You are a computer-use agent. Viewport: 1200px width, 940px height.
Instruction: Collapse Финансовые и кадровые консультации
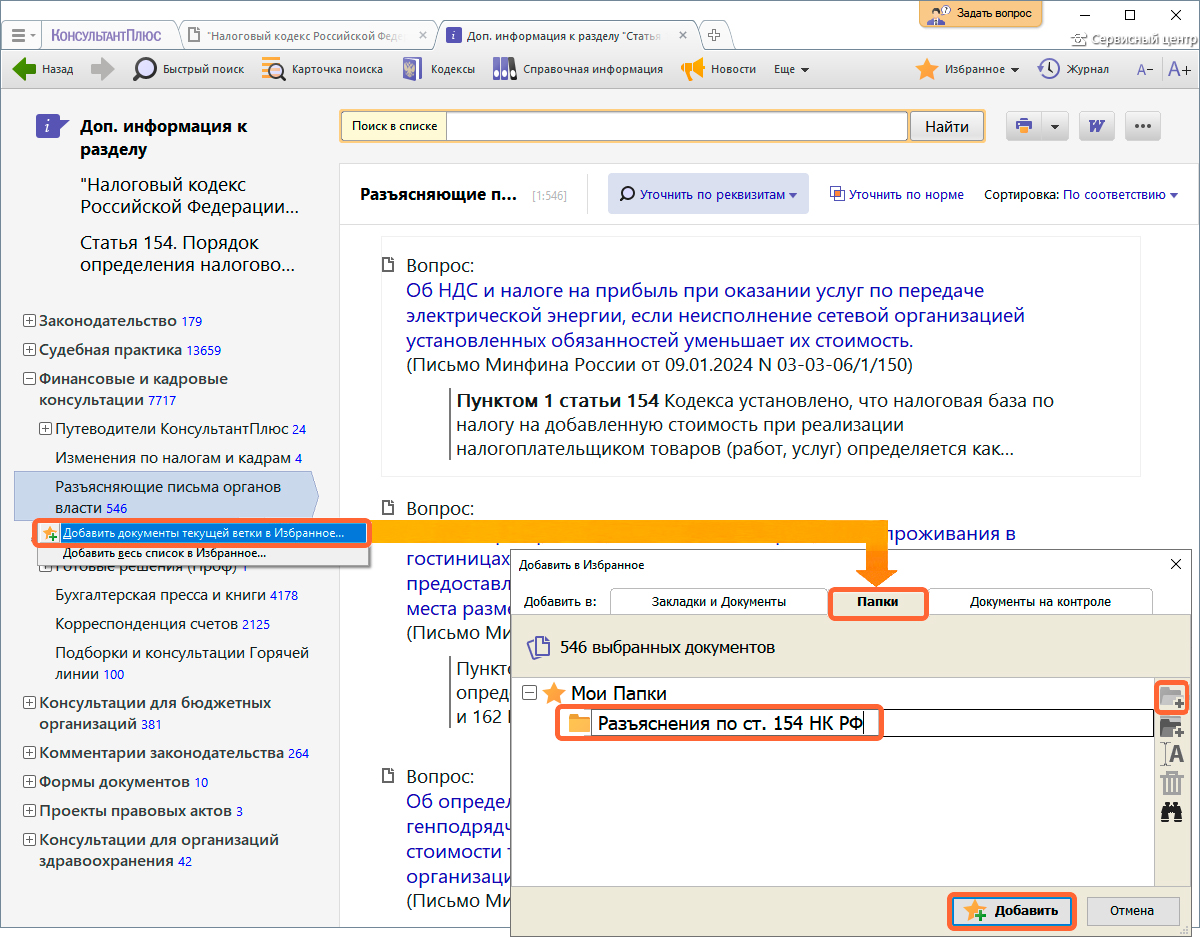click(x=30, y=379)
